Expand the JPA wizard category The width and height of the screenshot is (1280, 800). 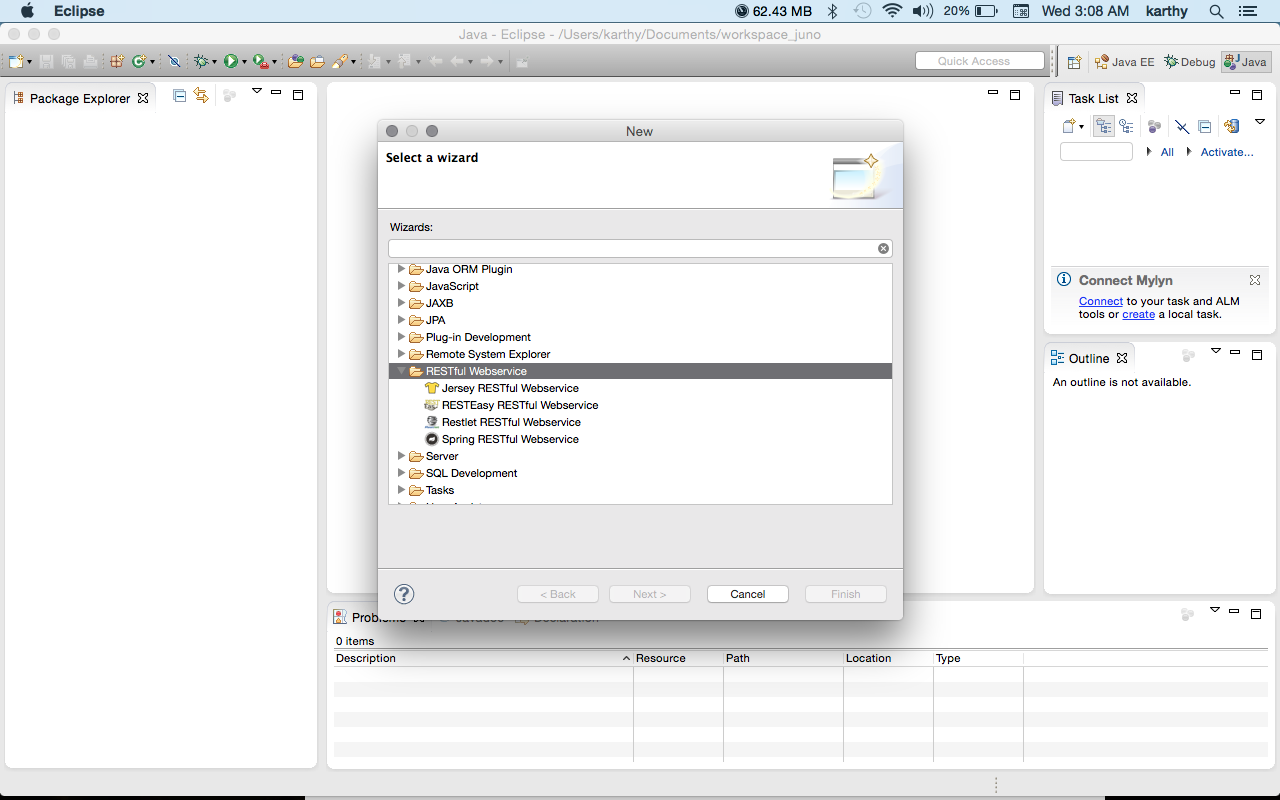tap(401, 320)
